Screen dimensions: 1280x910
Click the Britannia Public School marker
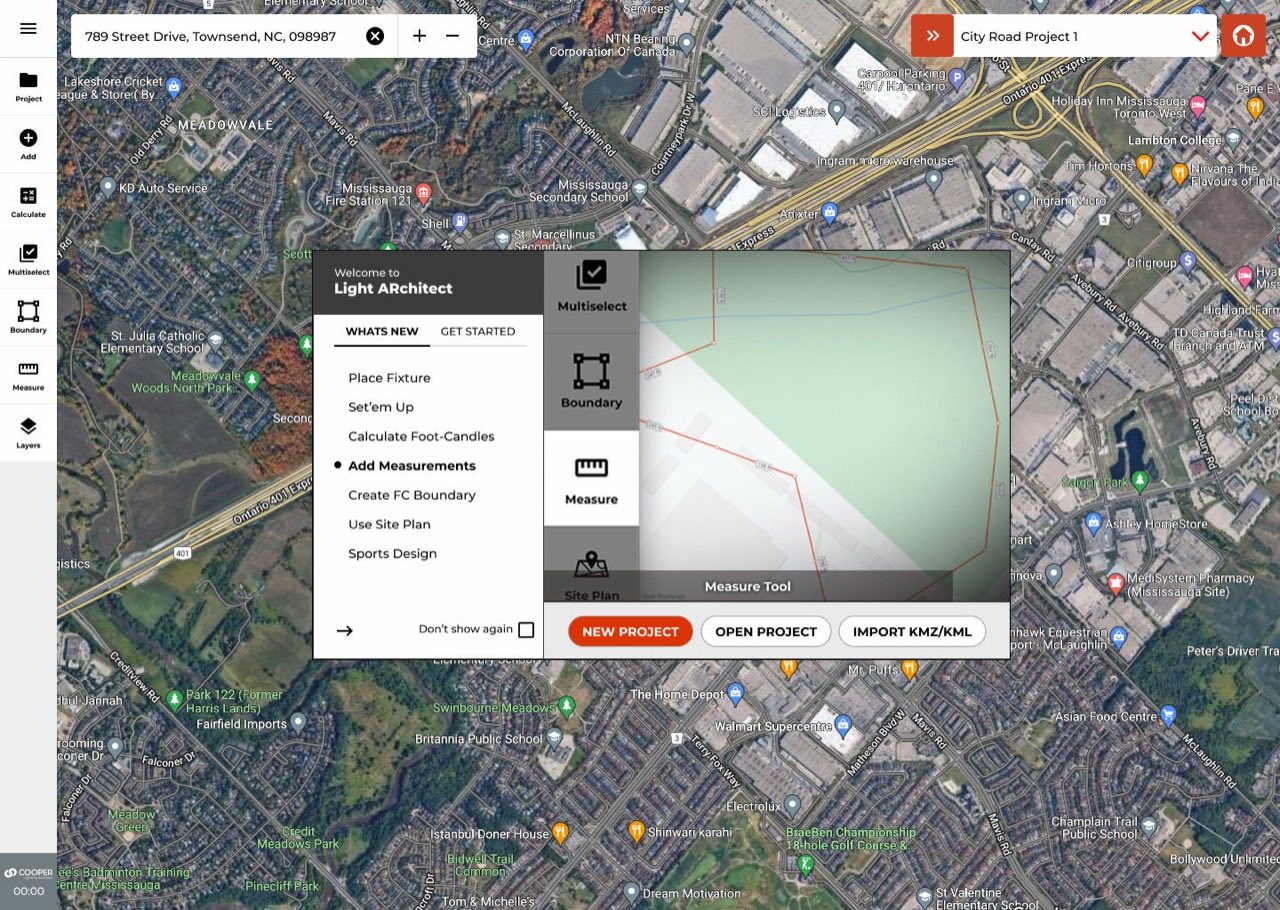click(554, 738)
